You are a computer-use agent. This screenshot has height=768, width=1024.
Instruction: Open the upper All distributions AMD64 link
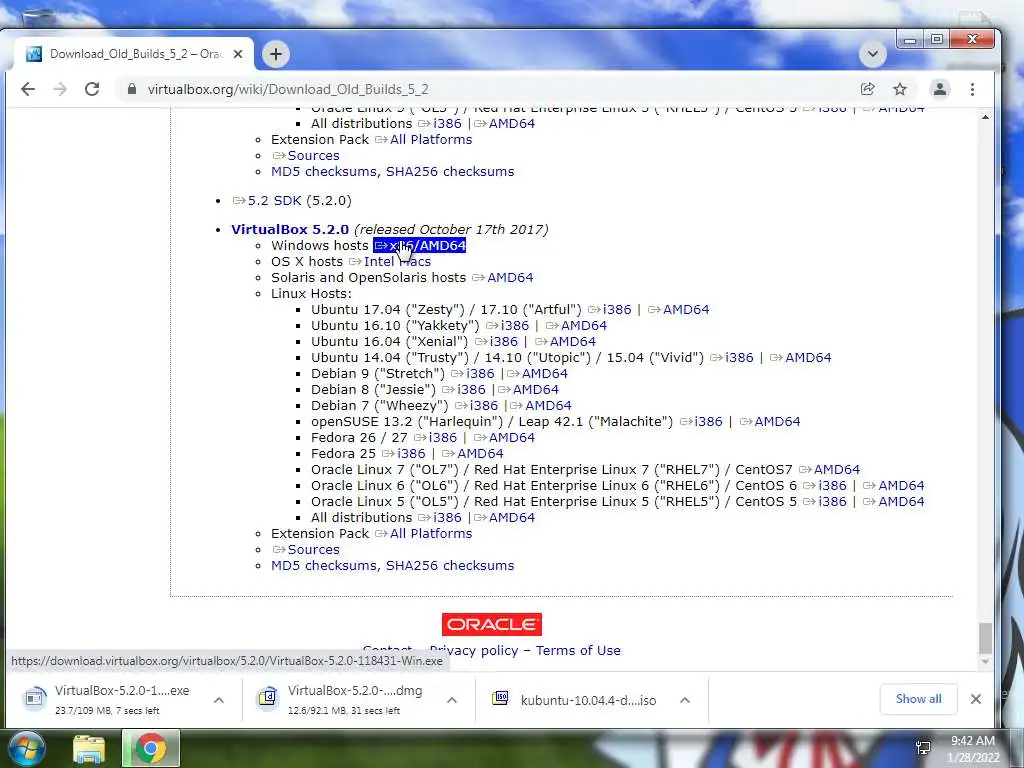[x=504, y=123]
